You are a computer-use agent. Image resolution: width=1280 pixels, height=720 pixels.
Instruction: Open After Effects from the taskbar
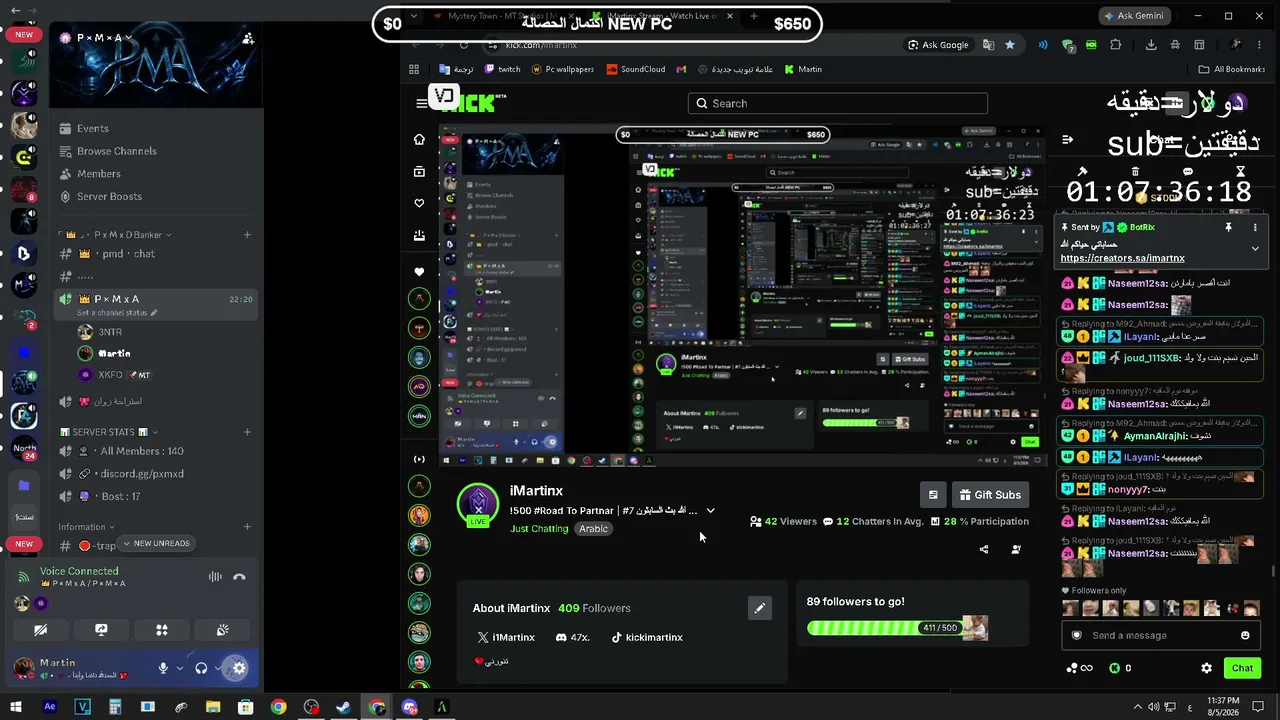50,707
